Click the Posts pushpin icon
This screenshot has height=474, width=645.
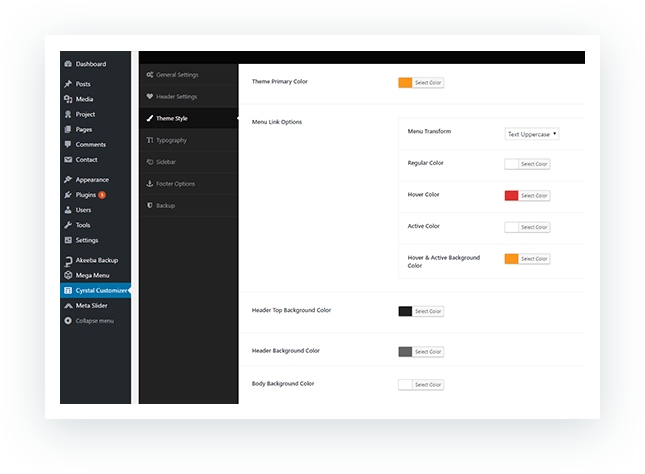68,84
